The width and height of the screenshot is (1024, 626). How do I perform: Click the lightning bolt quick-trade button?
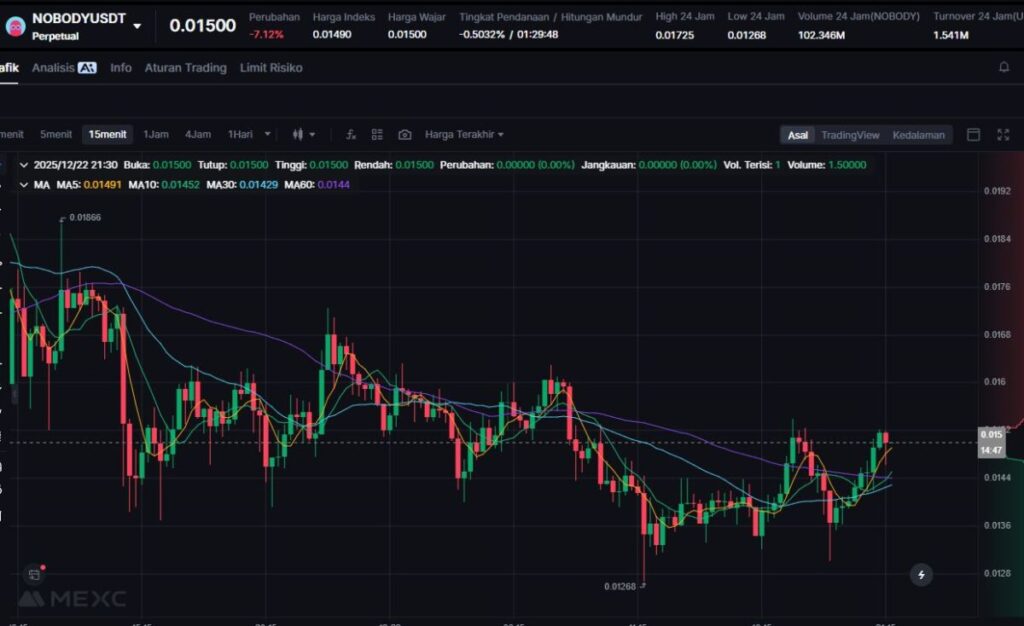pyautogui.click(x=921, y=574)
